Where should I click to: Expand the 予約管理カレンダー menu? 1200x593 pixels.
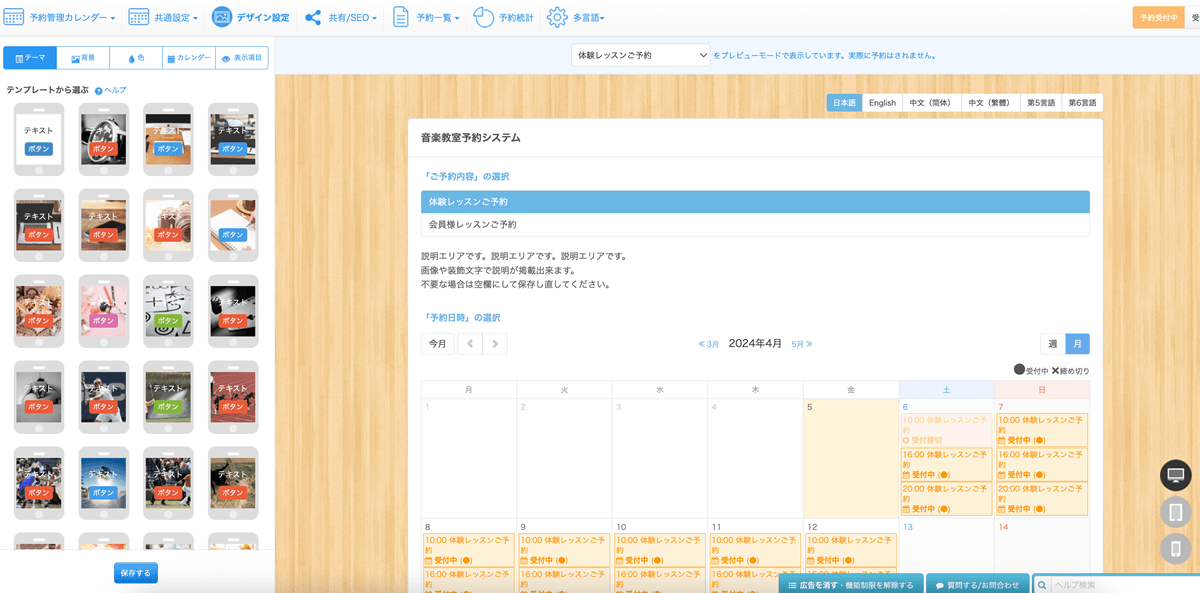click(61, 18)
